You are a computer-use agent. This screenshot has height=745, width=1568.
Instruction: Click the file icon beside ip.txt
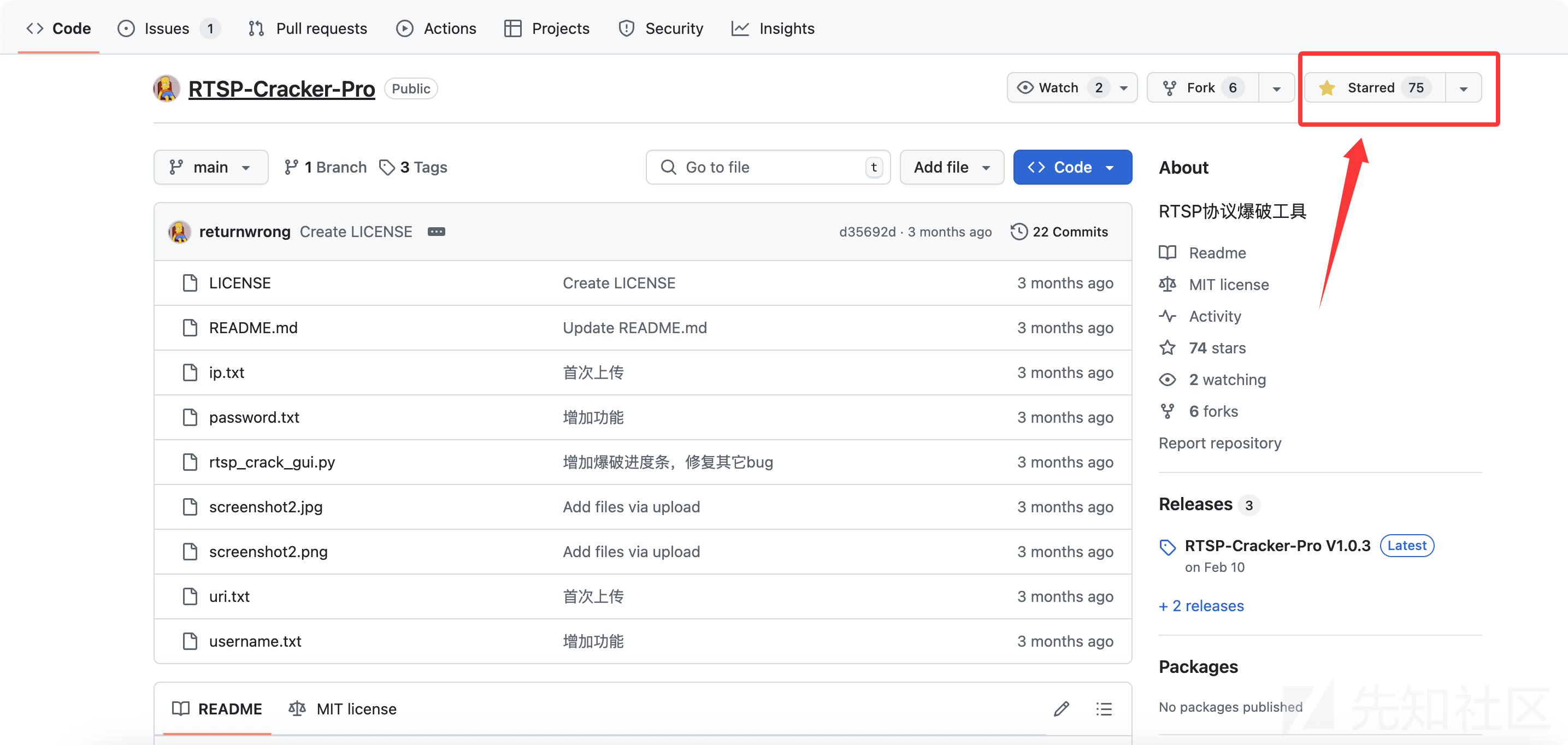(190, 372)
